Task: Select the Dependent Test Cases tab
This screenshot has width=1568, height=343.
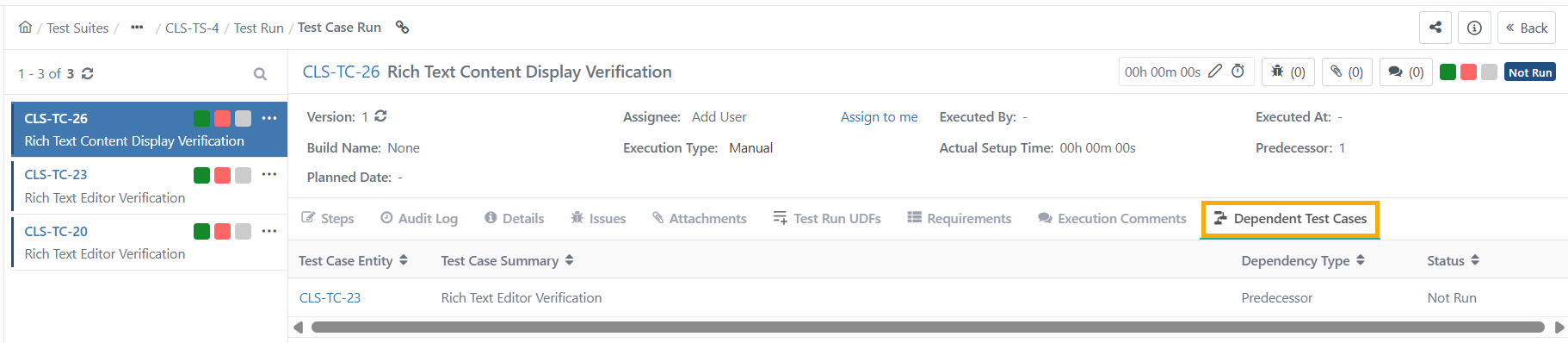Action: click(x=1290, y=219)
